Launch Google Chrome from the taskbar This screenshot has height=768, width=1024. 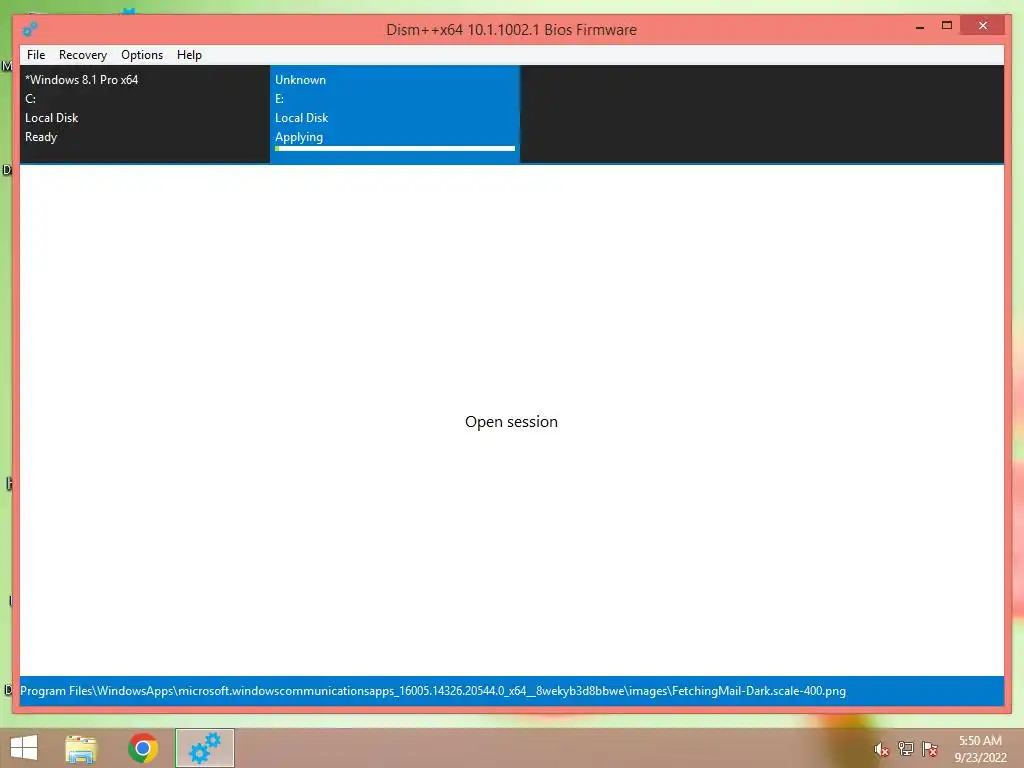tap(143, 748)
